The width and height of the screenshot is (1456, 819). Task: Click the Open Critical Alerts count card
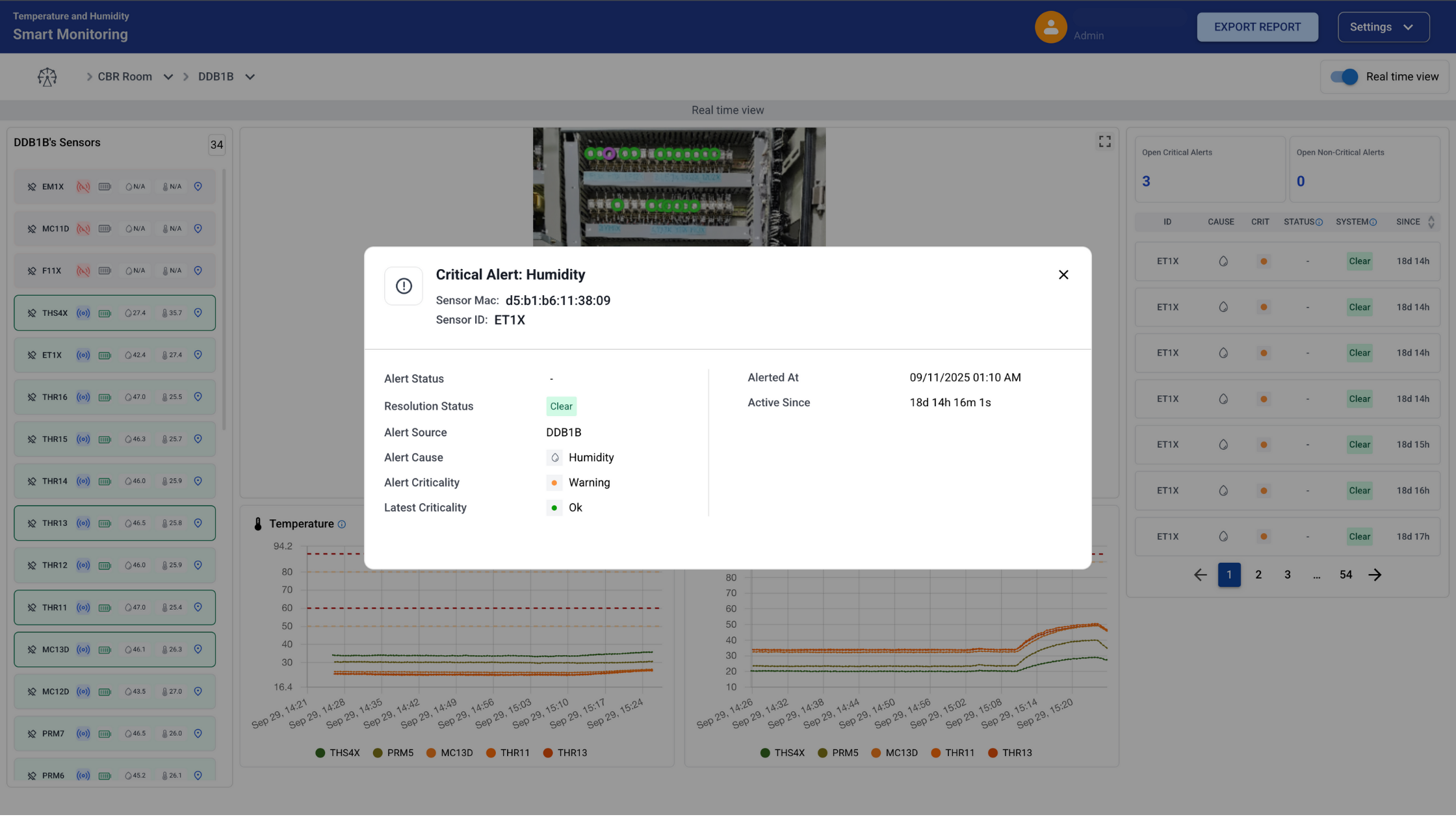coord(1209,169)
